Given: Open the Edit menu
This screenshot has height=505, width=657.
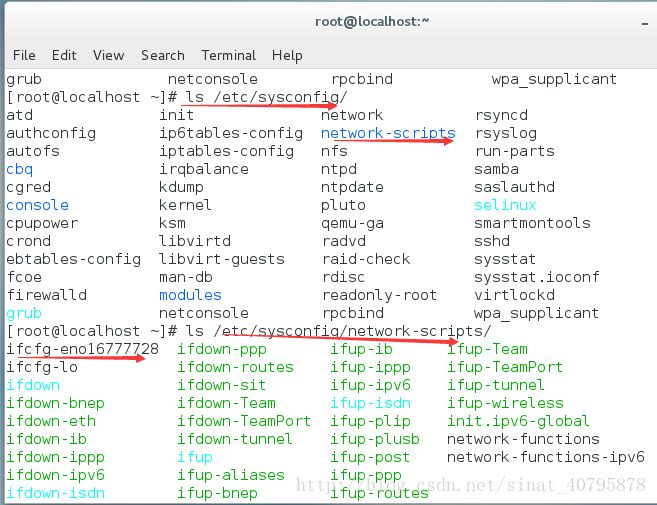Looking at the screenshot, I should 64,55.
